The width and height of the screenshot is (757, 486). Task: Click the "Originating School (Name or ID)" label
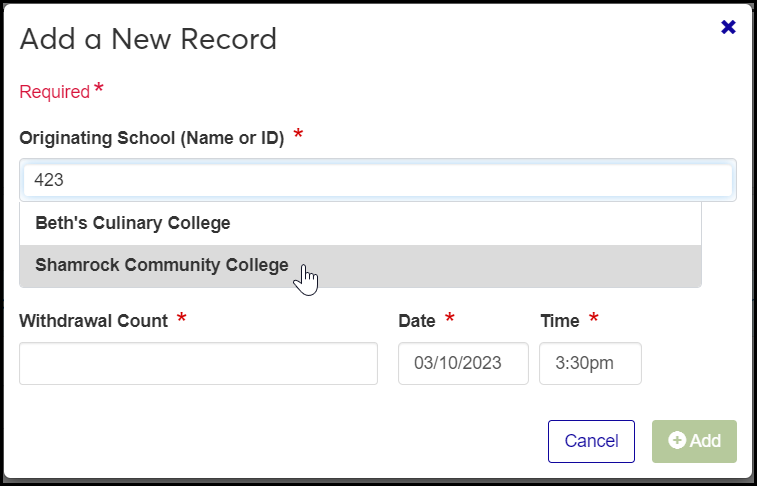[x=152, y=138]
